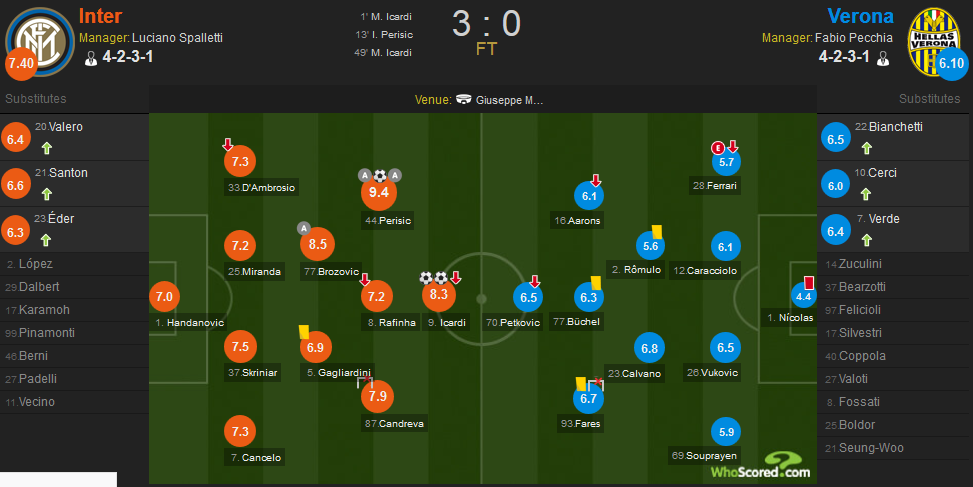Click the red card icon on Nícolas
The width and height of the screenshot is (973, 487).
point(808,283)
